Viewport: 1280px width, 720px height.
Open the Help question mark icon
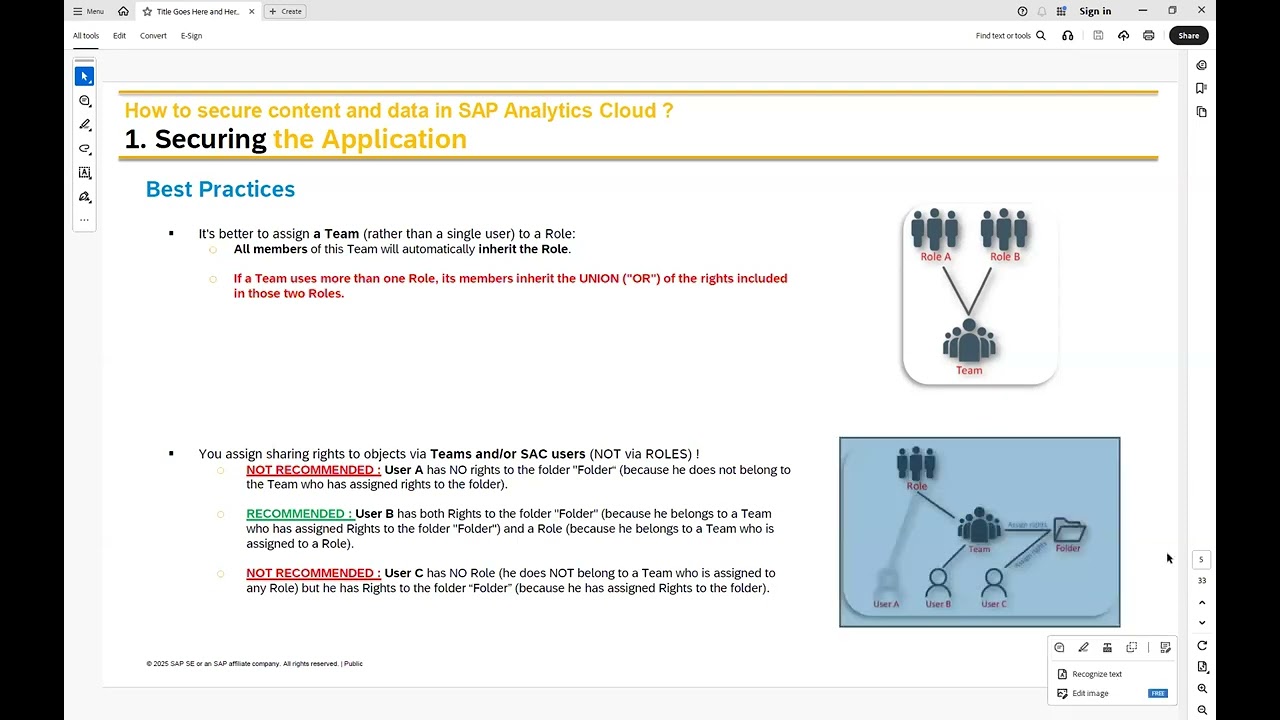(1022, 11)
